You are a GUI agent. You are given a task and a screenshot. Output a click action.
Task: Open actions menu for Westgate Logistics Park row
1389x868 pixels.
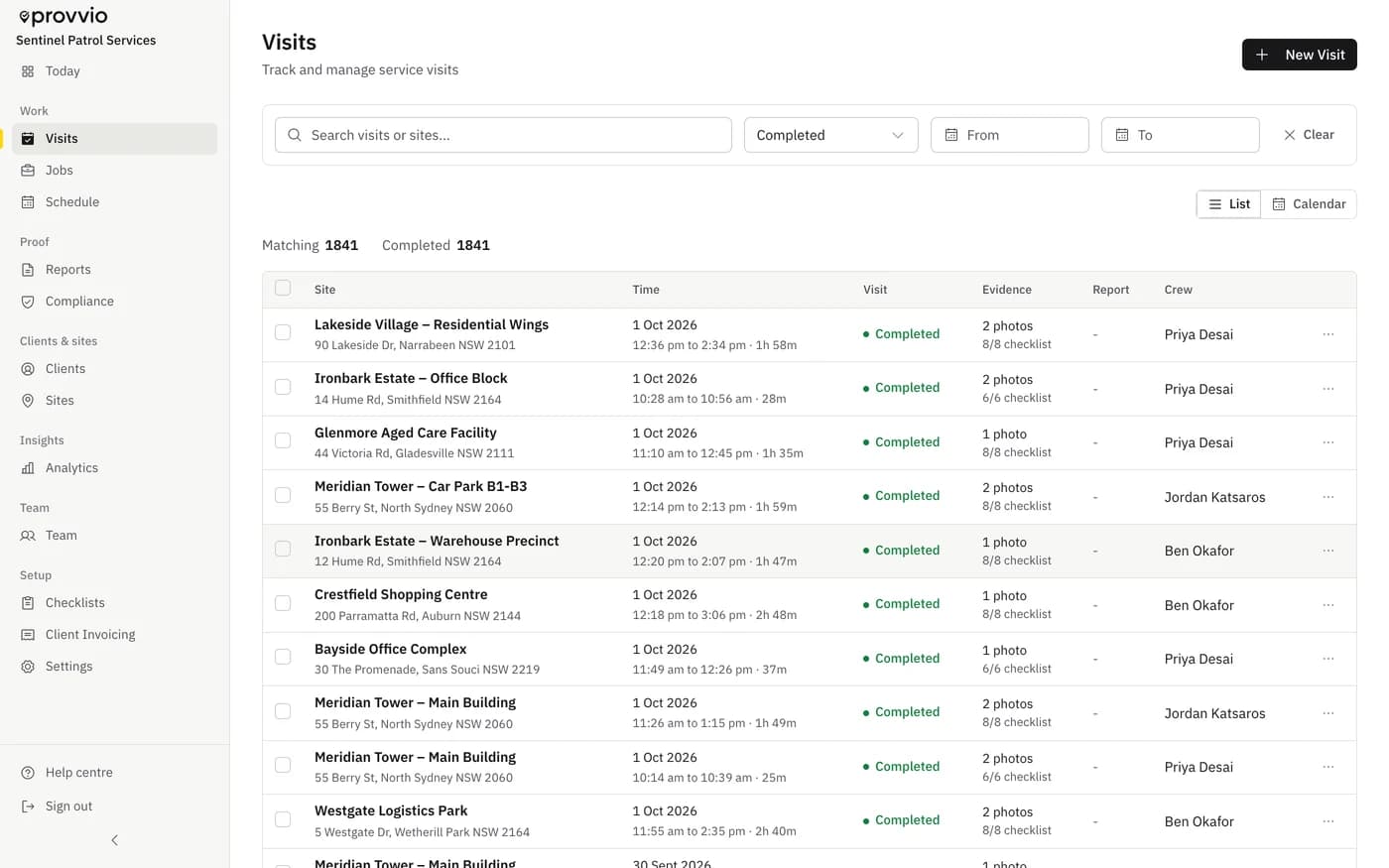[1328, 821]
